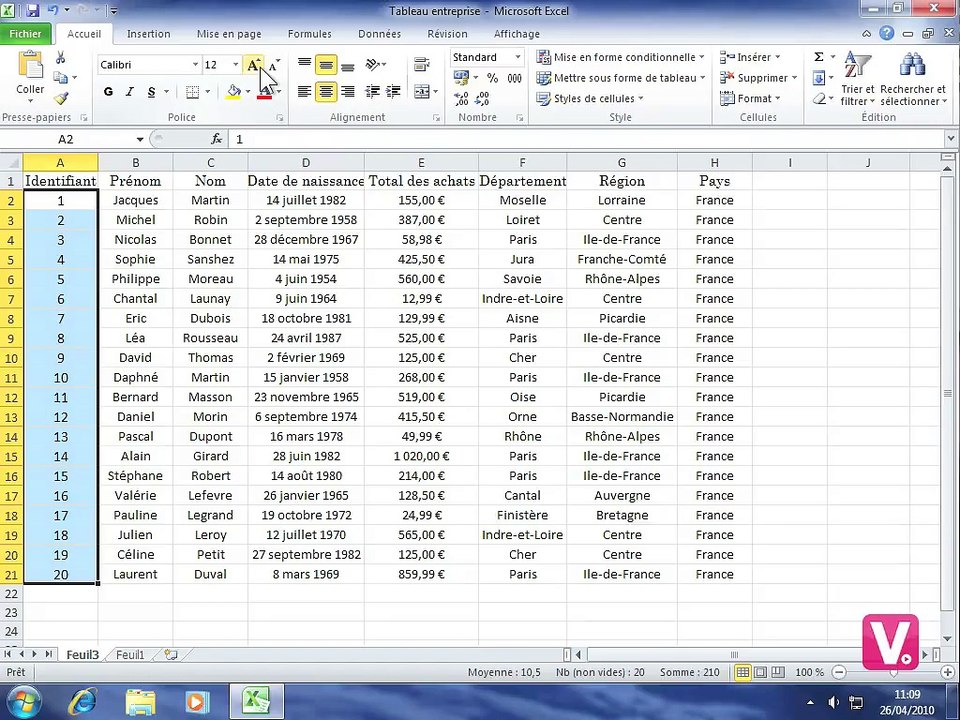Toggle italic I formatting
The width and height of the screenshot is (960, 720).
pyautogui.click(x=130, y=92)
